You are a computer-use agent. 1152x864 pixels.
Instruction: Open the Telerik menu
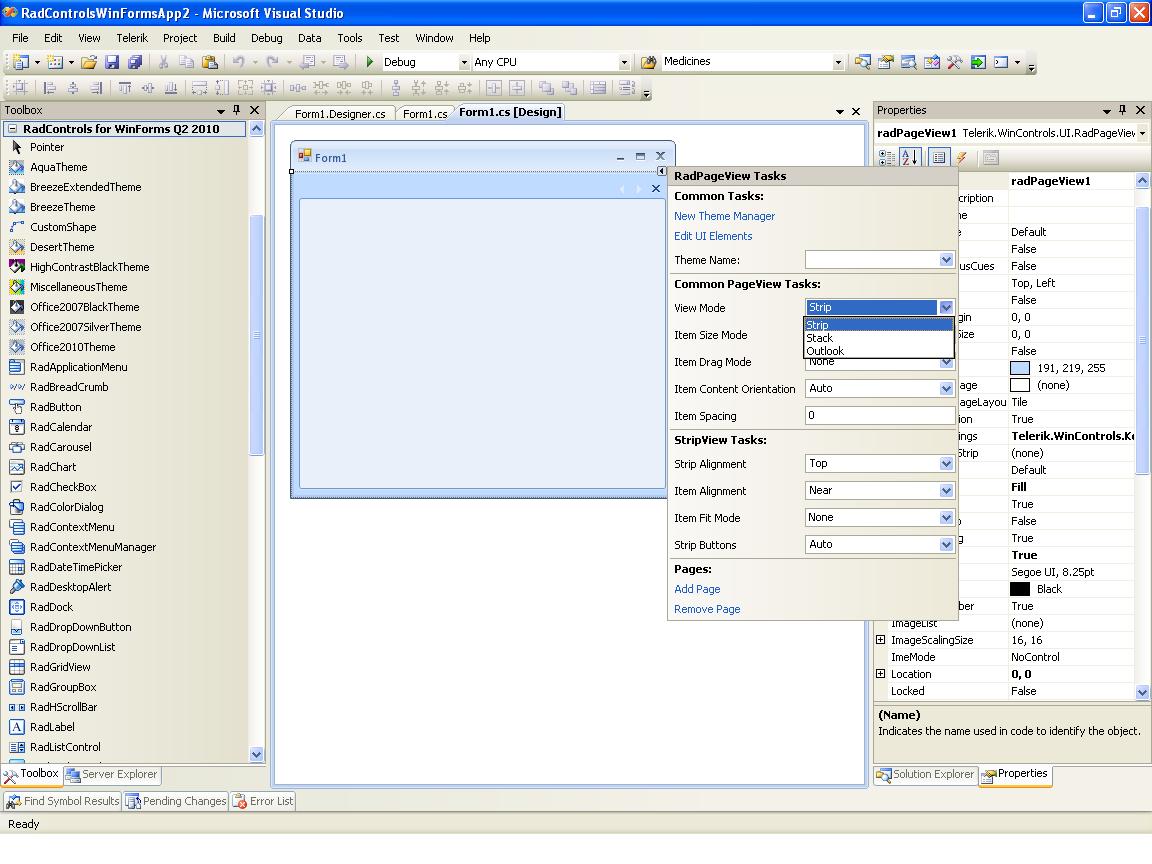[x=132, y=38]
